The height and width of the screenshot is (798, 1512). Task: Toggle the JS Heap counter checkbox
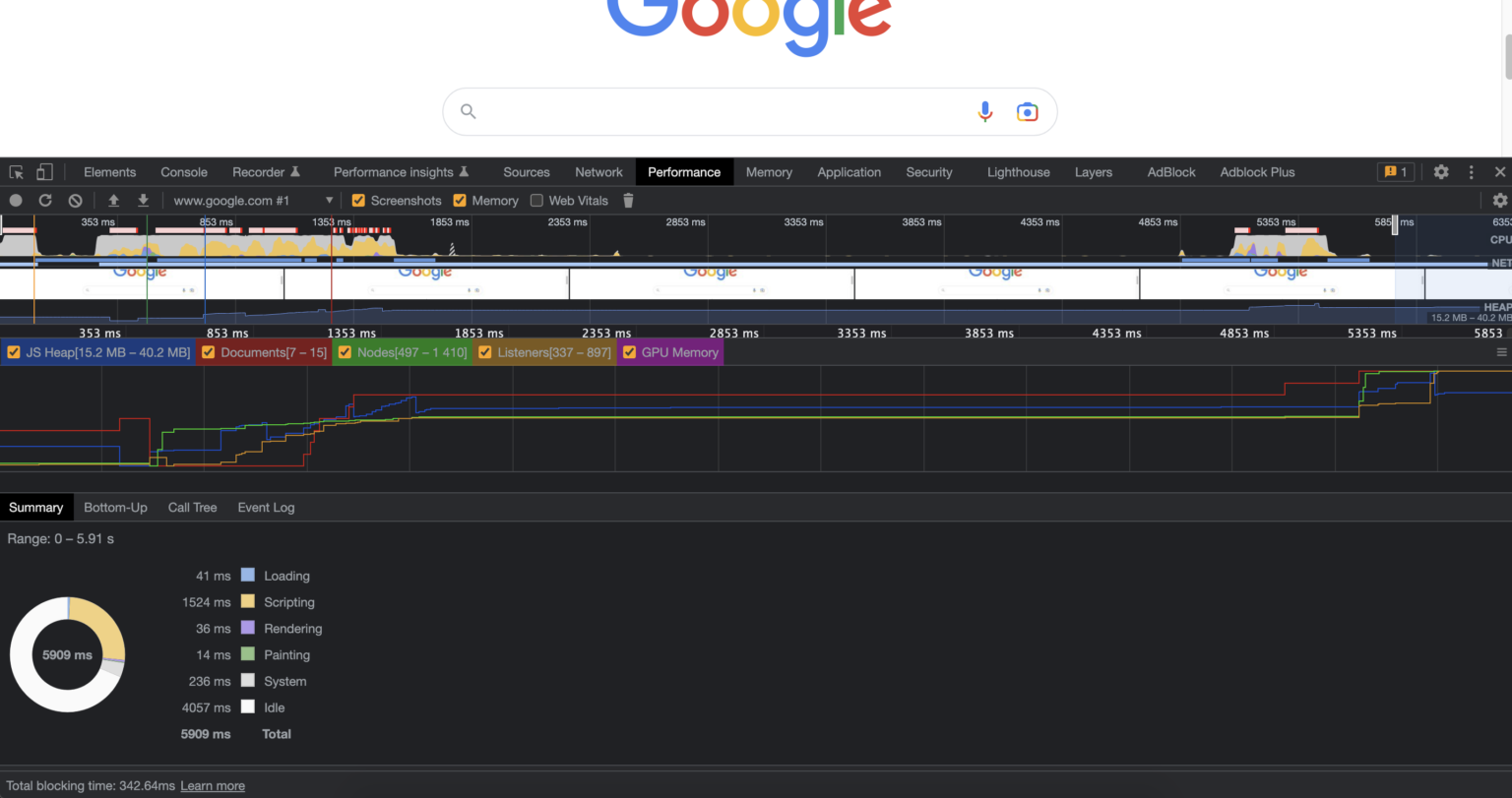[x=14, y=352]
